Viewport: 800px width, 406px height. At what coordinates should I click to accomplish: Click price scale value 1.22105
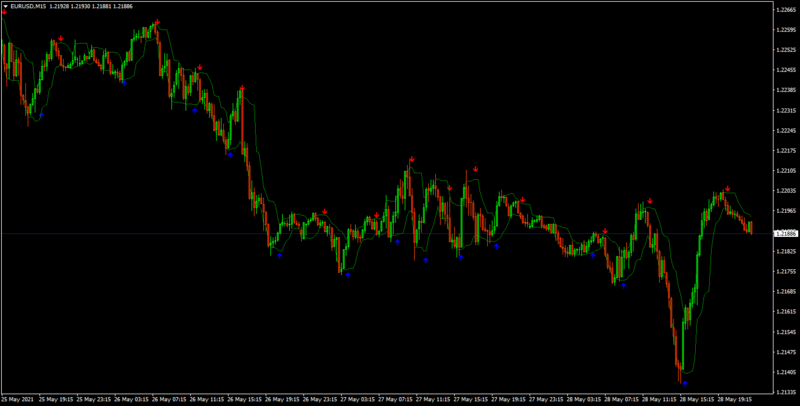(785, 171)
